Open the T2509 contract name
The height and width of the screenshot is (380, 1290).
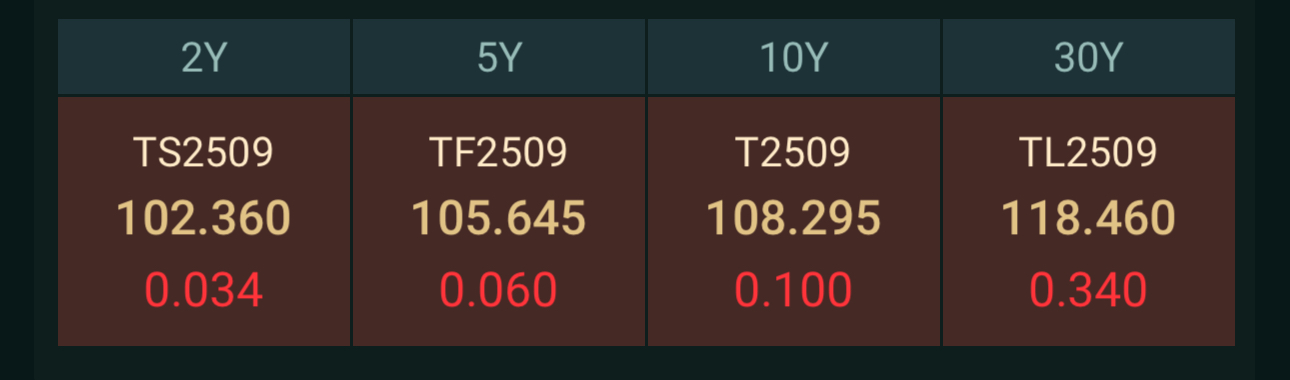coord(794,153)
